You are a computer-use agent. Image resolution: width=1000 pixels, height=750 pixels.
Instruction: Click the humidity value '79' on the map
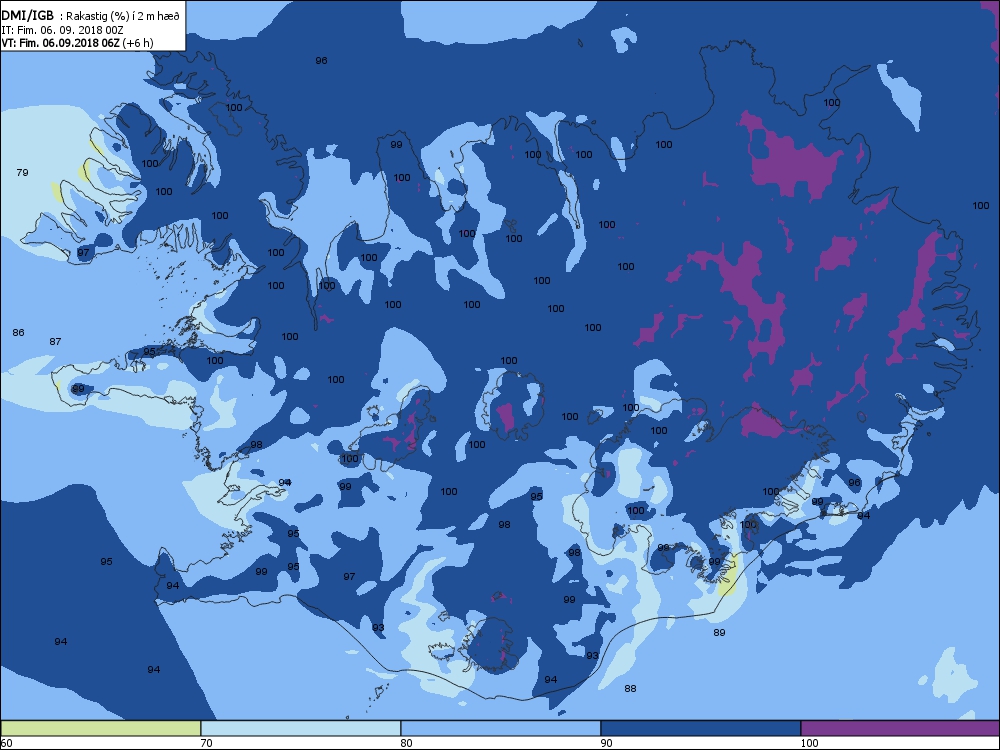point(22,172)
